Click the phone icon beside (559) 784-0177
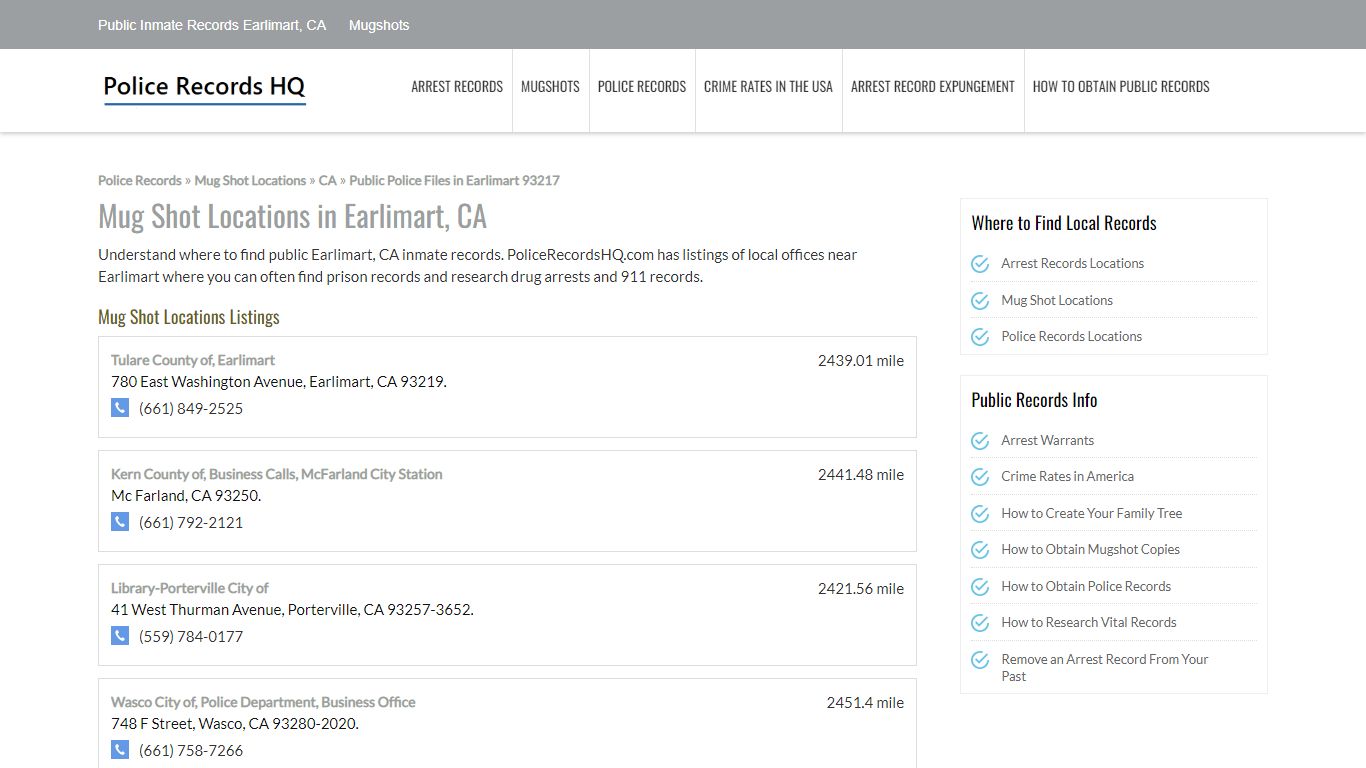1366x768 pixels. (120, 636)
